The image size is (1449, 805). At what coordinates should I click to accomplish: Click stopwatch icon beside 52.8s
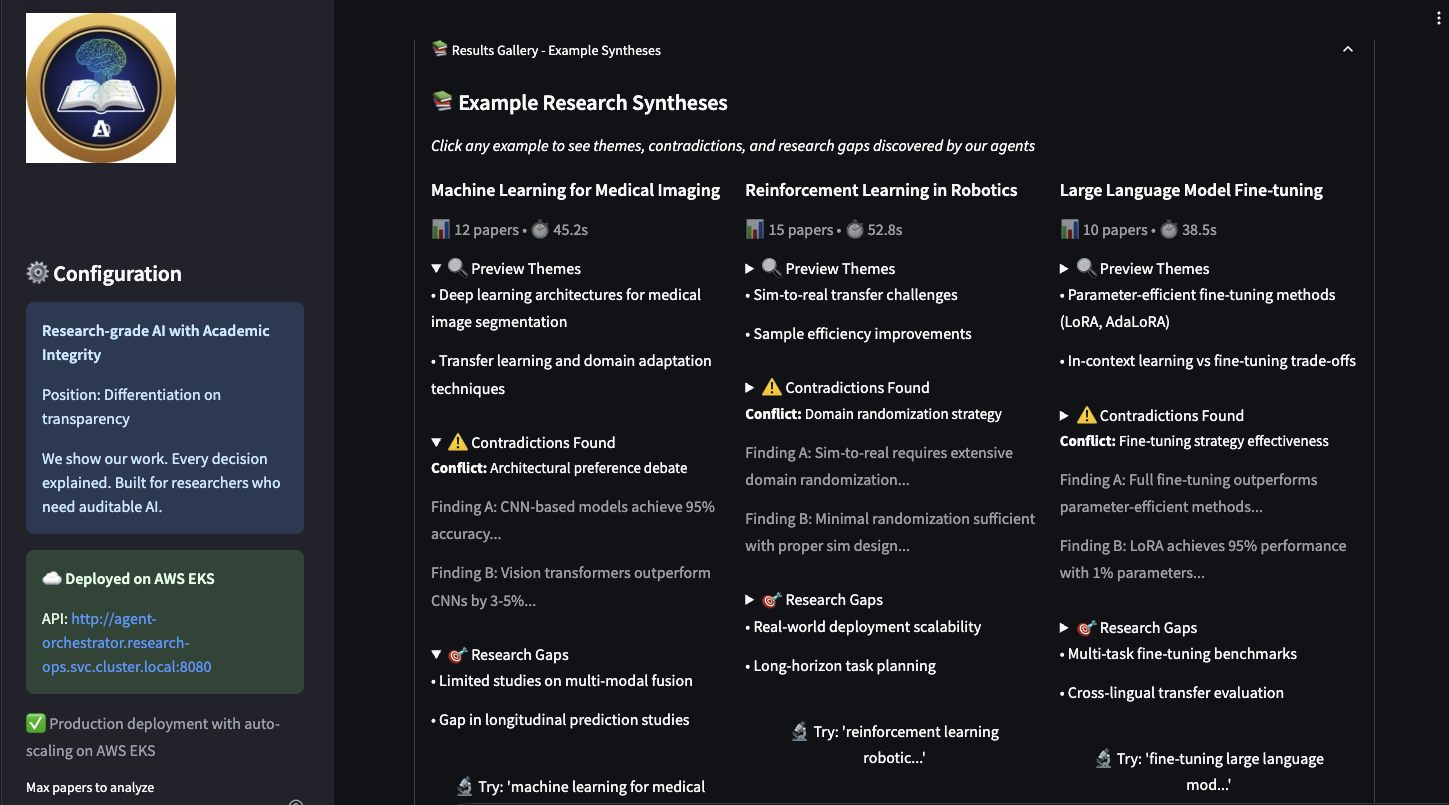click(x=854, y=230)
